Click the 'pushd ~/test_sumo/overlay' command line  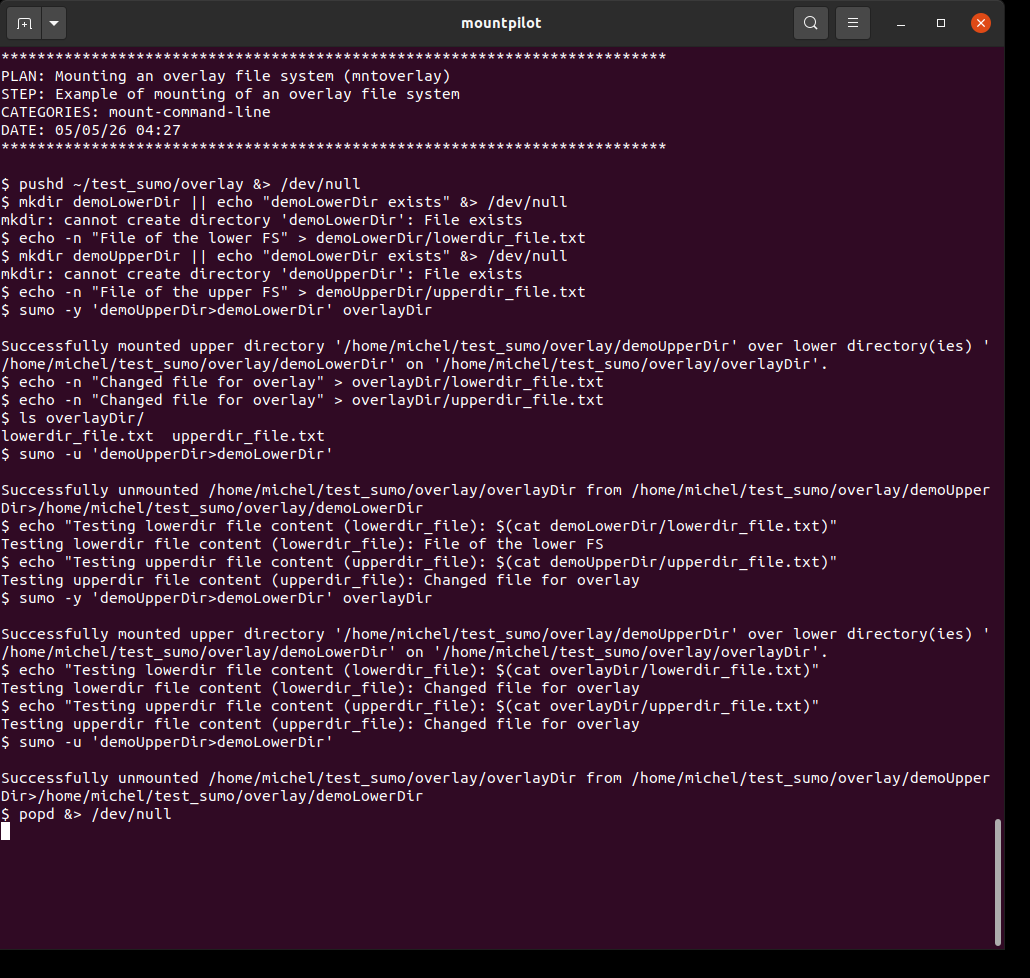point(181,185)
